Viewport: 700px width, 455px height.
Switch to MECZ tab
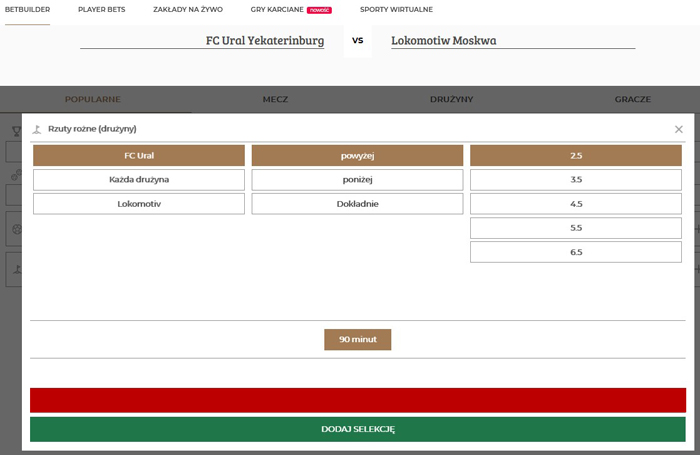point(275,99)
